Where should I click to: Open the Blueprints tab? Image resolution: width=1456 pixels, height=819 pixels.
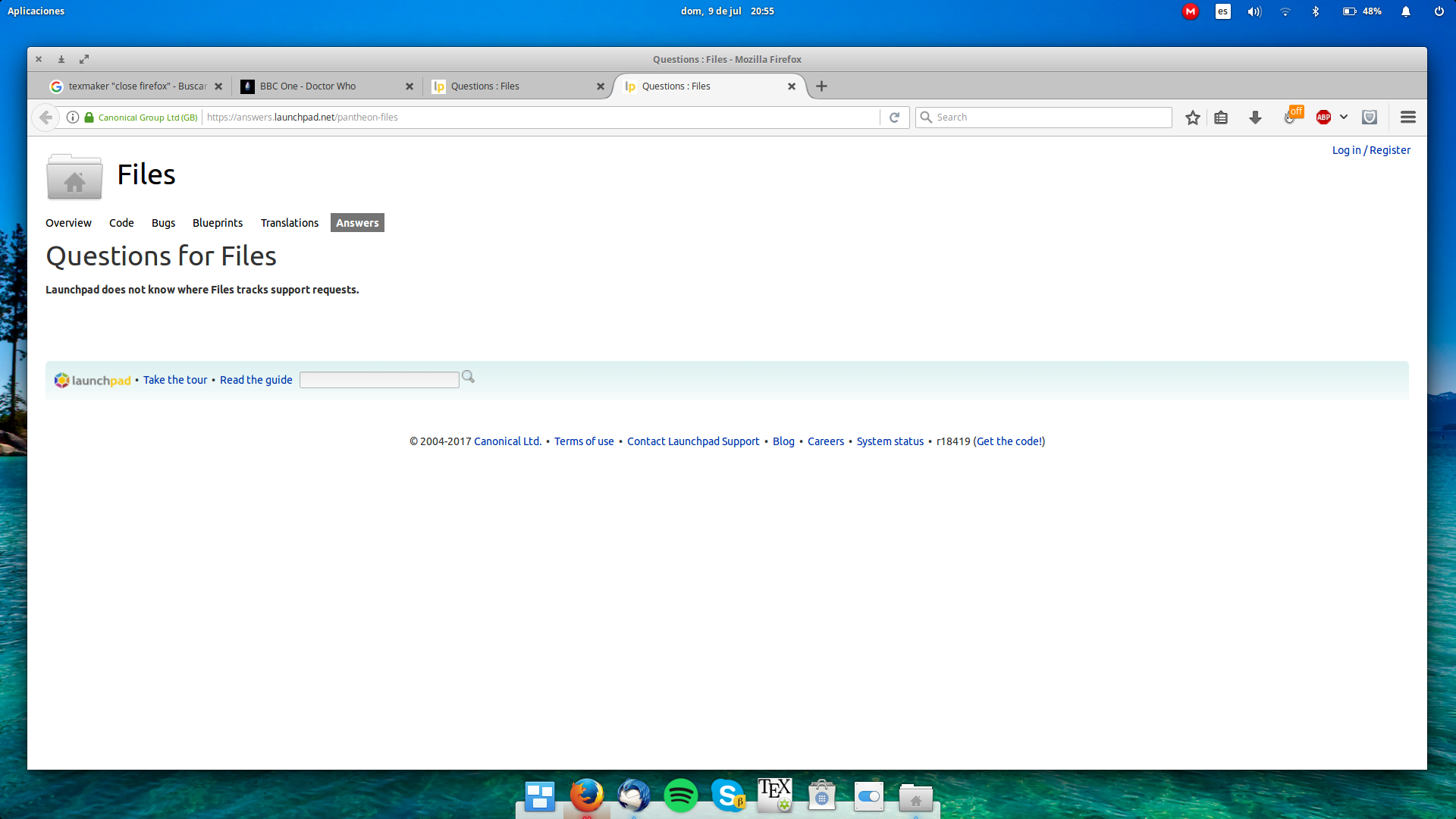tap(217, 222)
